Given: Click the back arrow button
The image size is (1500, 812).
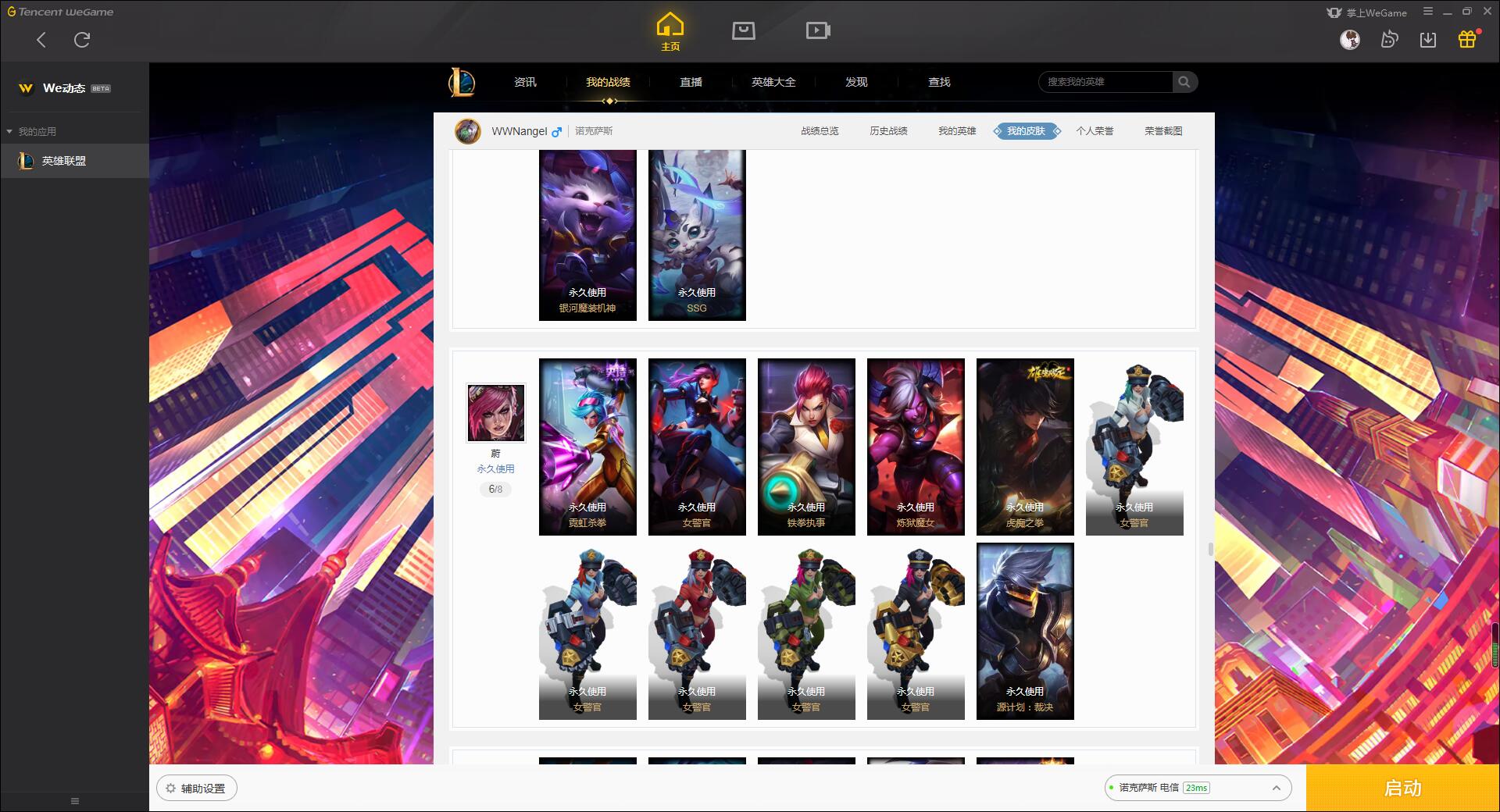Looking at the screenshot, I should click(41, 40).
